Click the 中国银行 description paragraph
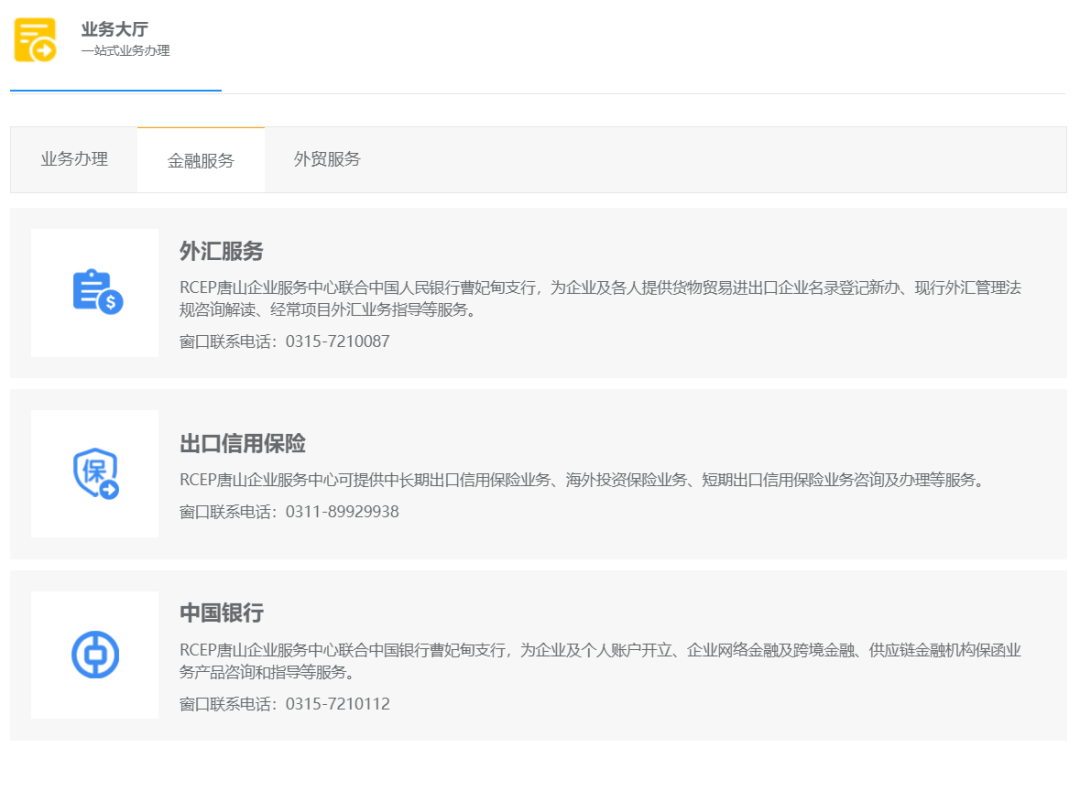1080x791 pixels. (600, 661)
